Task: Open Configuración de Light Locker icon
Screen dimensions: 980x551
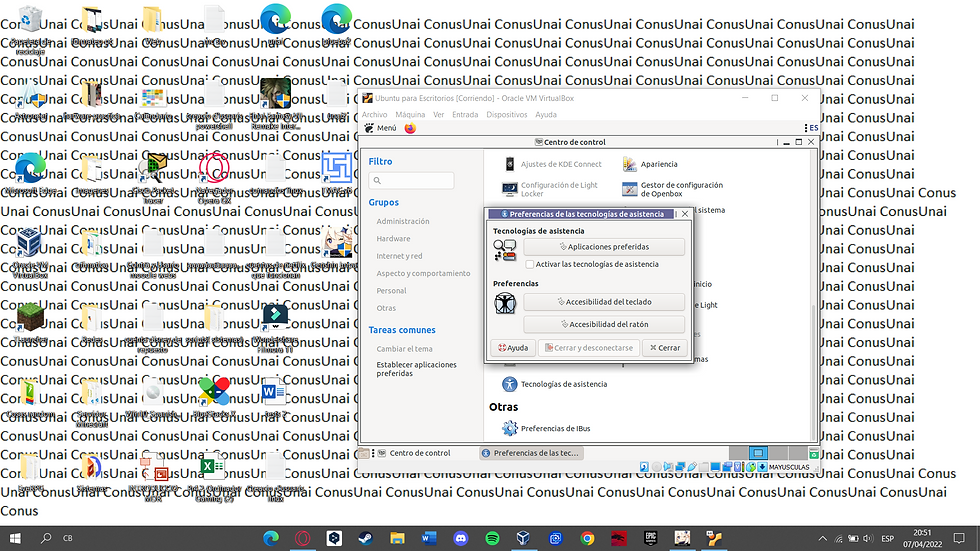Action: click(x=510, y=189)
